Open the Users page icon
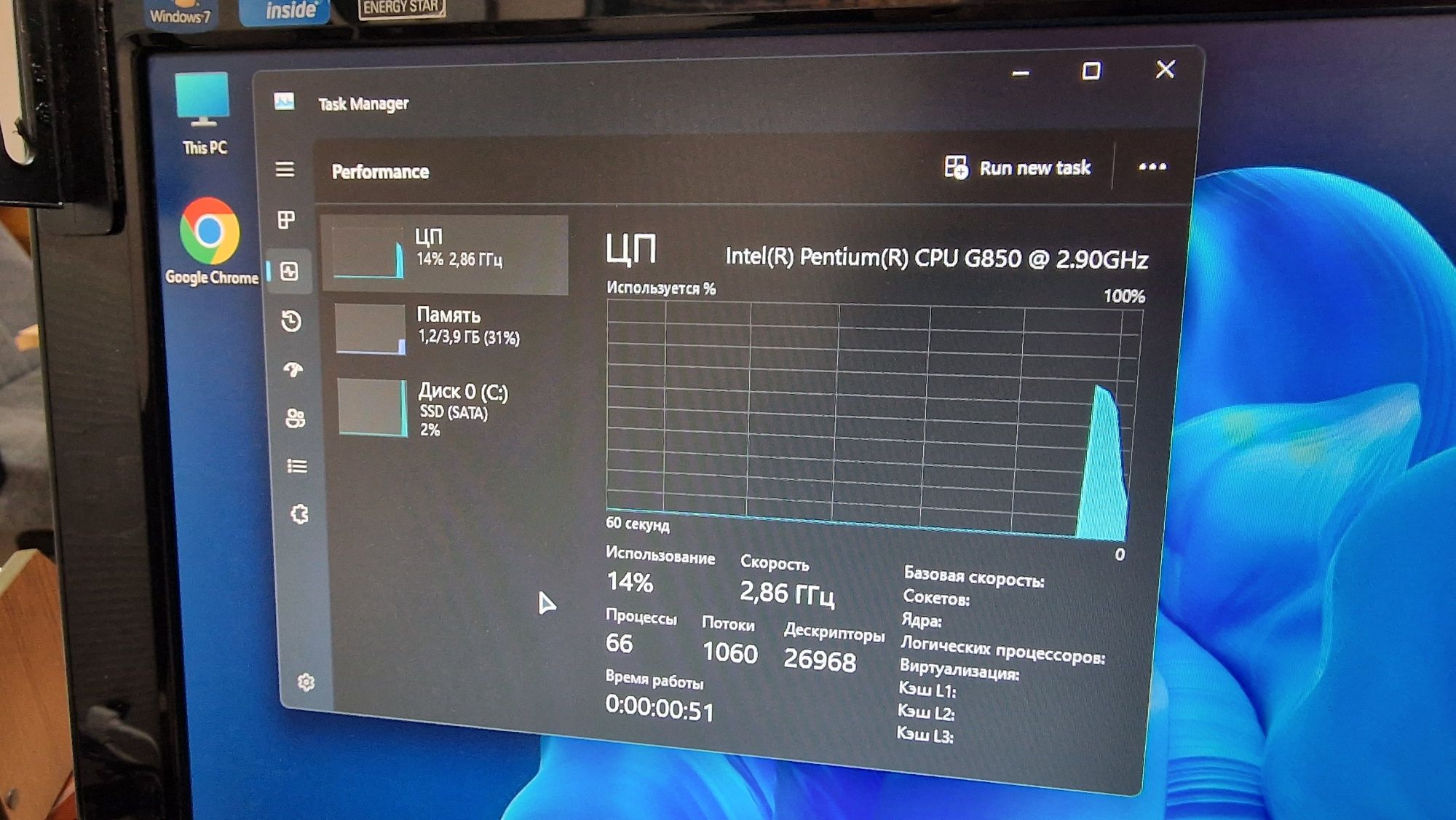The width and height of the screenshot is (1456, 820). pyautogui.click(x=295, y=418)
